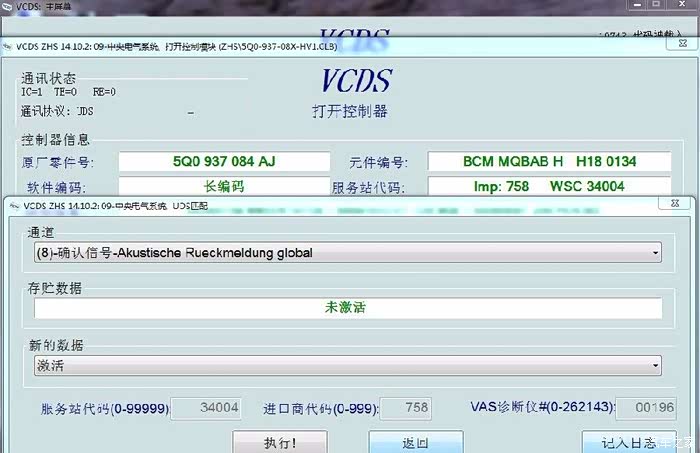This screenshot has width=700, height=453.
Task: Open the new data (新的数据) dropdown showing 激活
Action: point(348,366)
